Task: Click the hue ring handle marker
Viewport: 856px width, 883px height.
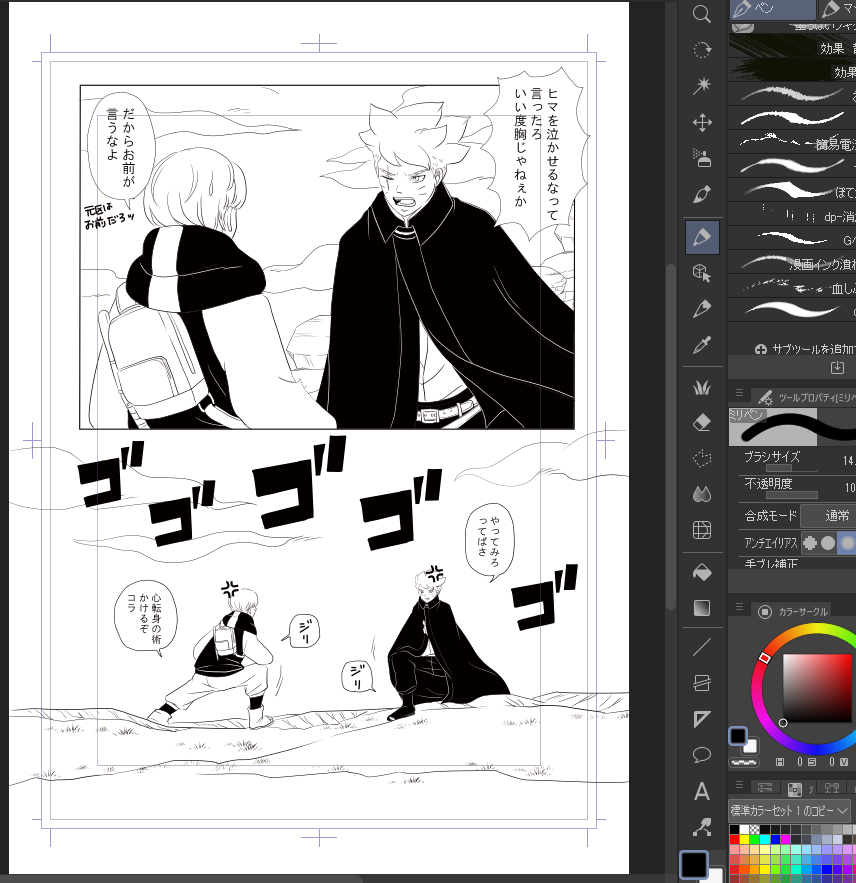Action: coord(764,658)
